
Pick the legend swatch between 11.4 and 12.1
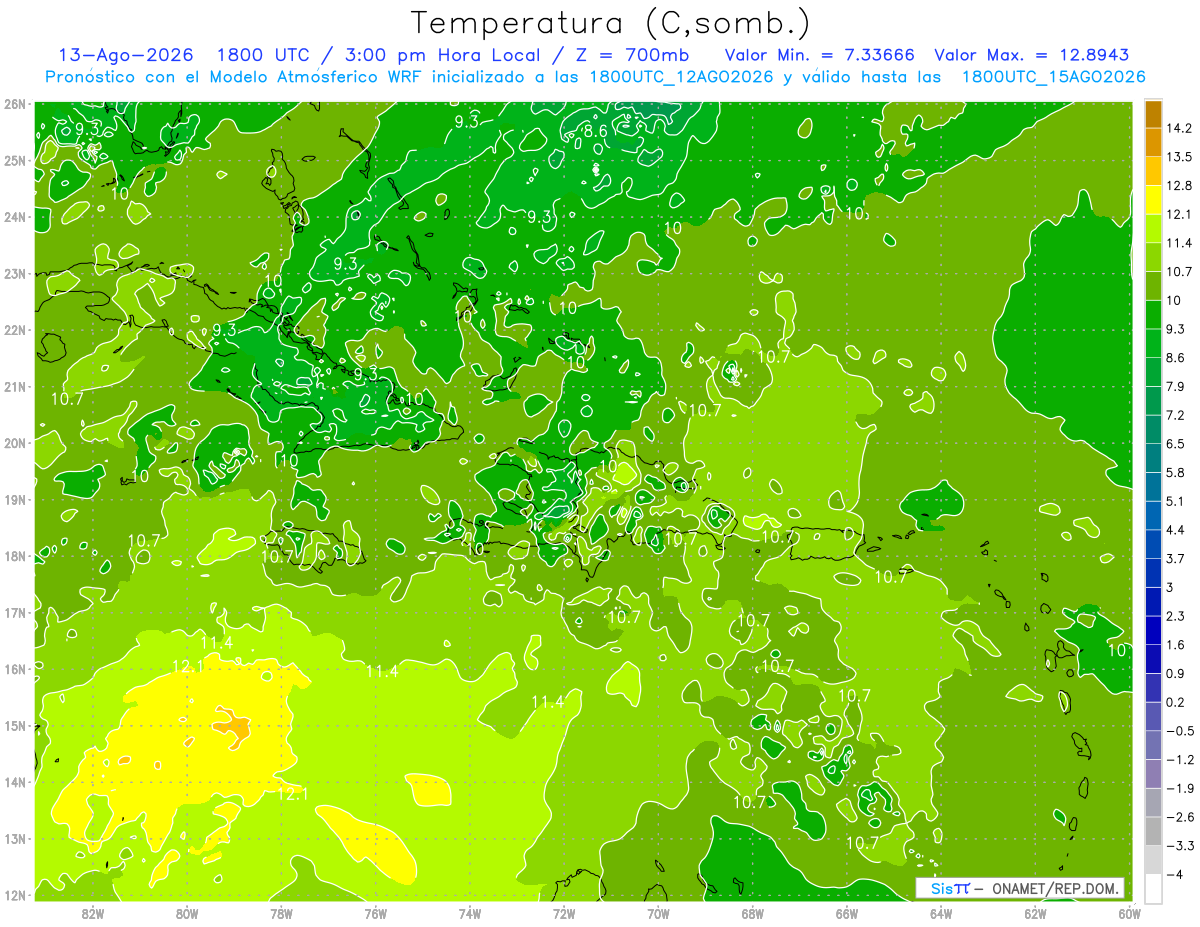[x=1153, y=229]
